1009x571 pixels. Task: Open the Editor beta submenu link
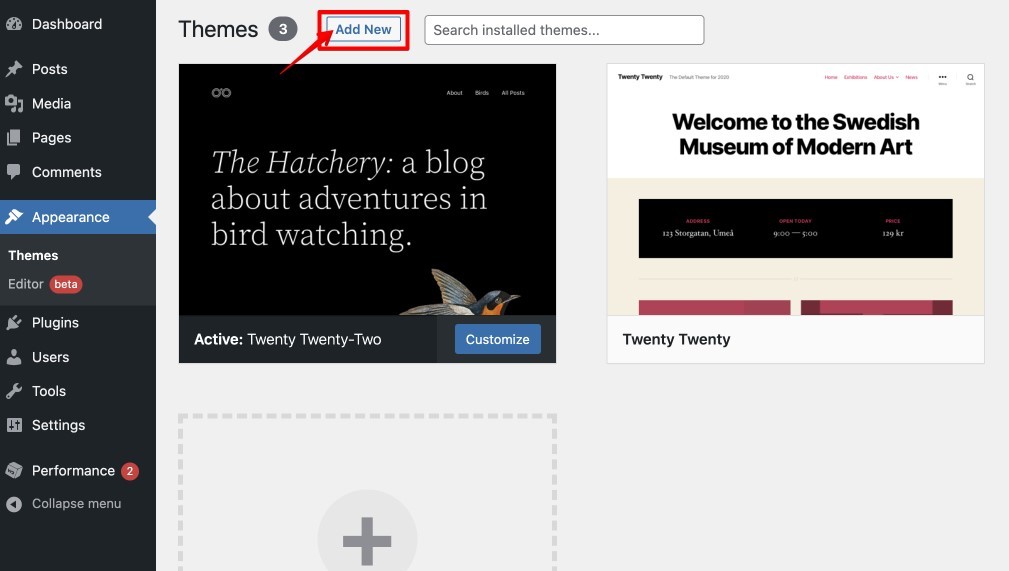click(45, 284)
